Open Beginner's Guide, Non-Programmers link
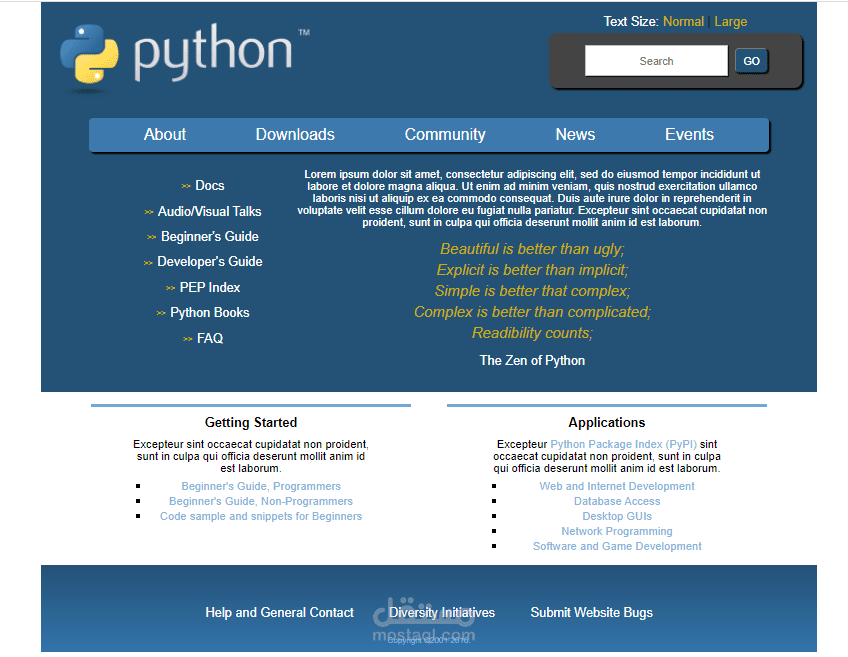Screen dimensions: 848x657 (261, 501)
